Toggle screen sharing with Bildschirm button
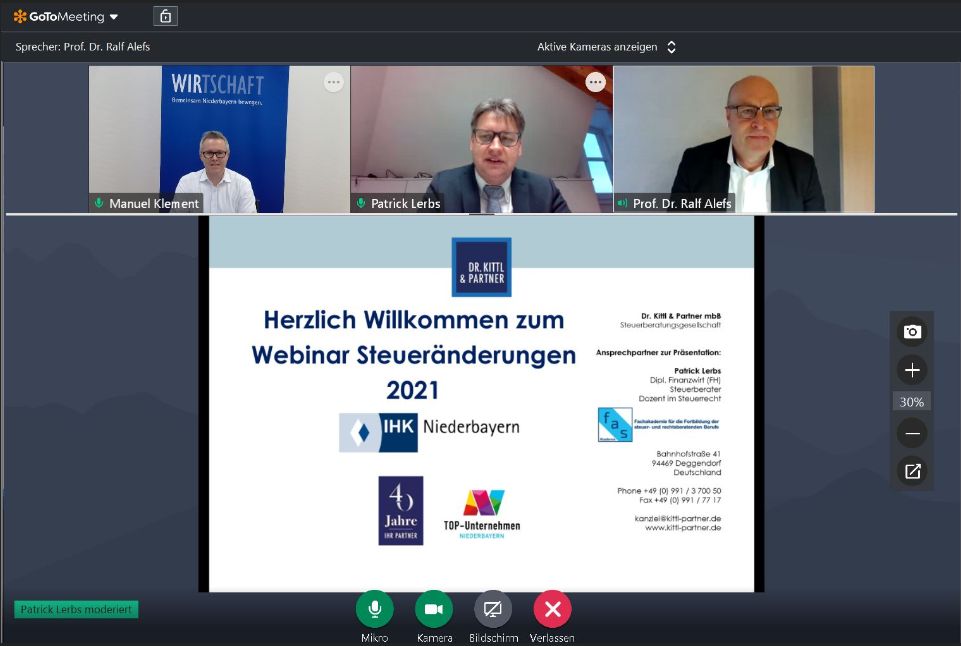 (x=492, y=609)
